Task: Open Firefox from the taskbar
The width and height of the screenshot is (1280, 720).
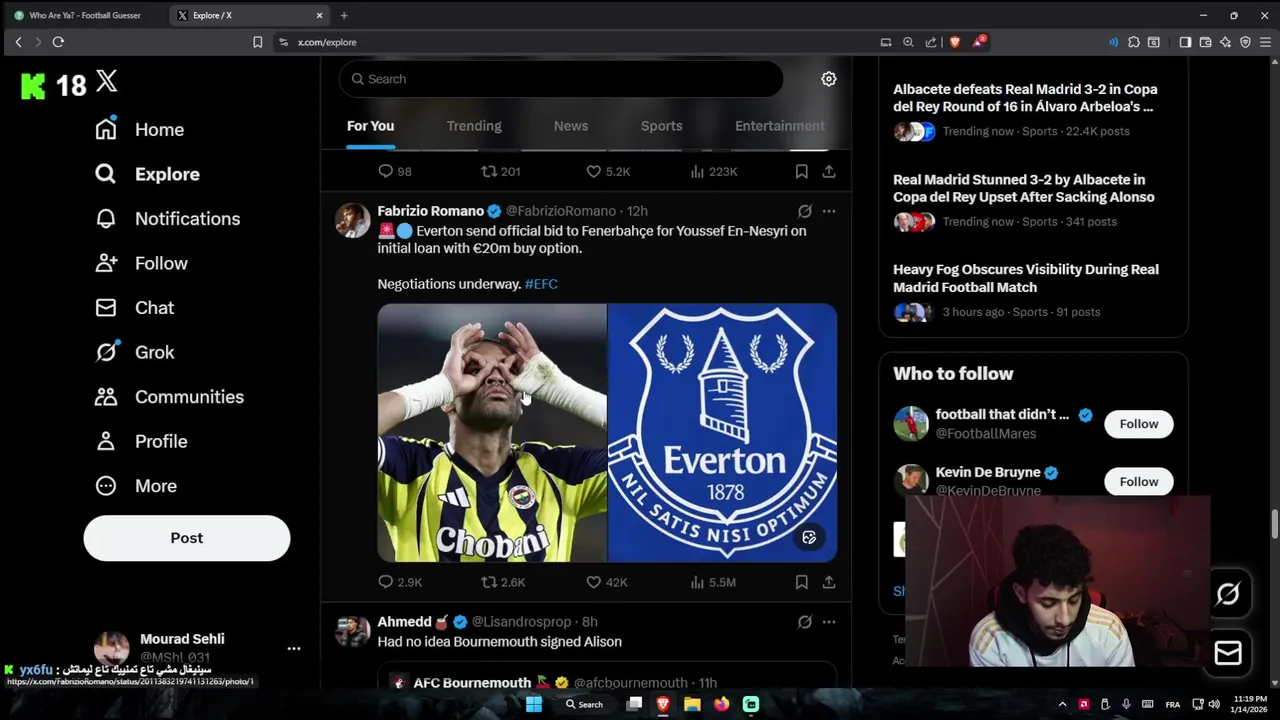Action: point(721,704)
